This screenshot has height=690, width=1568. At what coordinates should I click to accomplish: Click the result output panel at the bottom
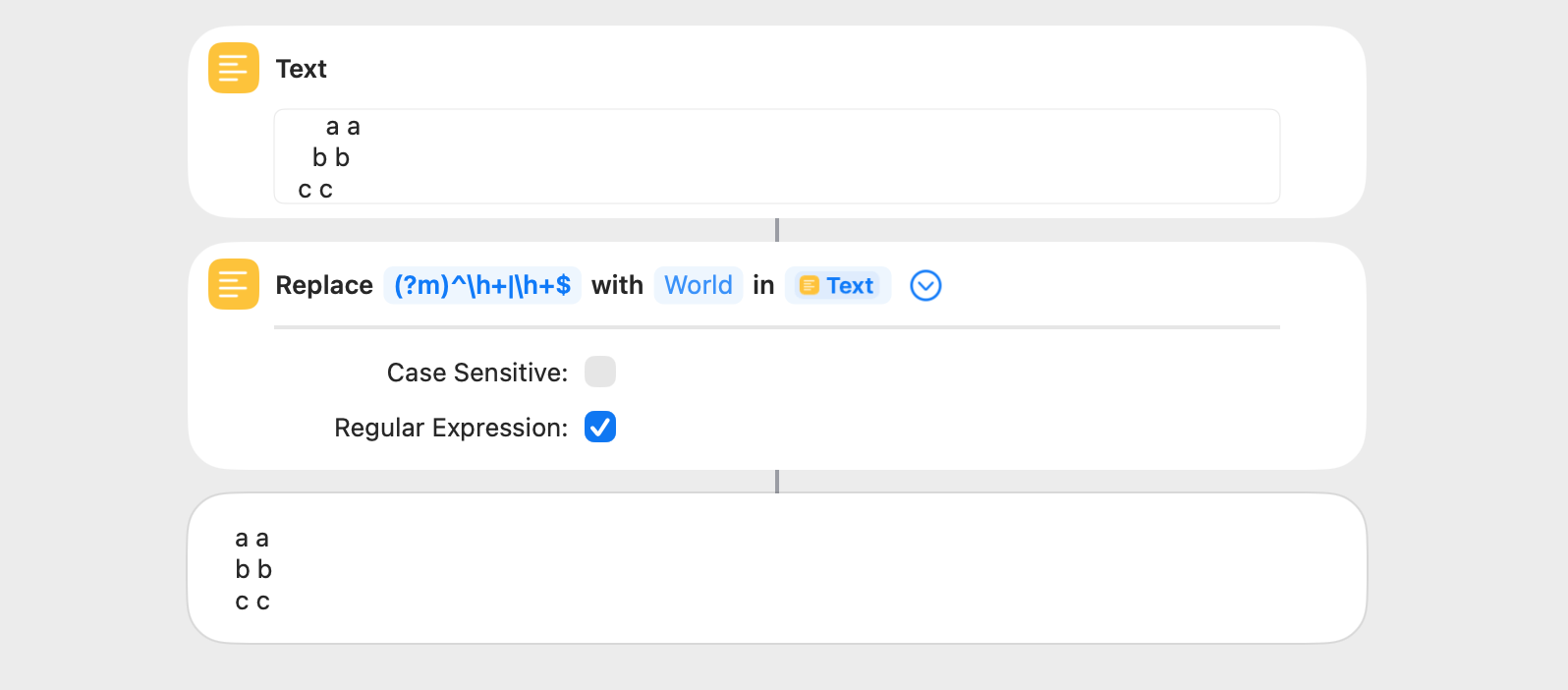point(776,568)
